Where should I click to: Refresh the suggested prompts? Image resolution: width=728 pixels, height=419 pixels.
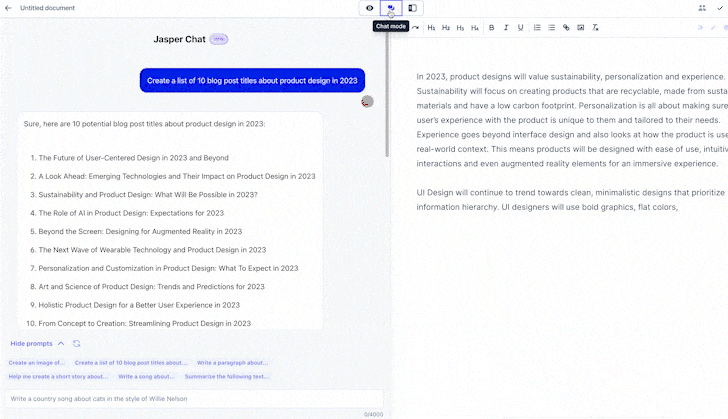coord(77,344)
